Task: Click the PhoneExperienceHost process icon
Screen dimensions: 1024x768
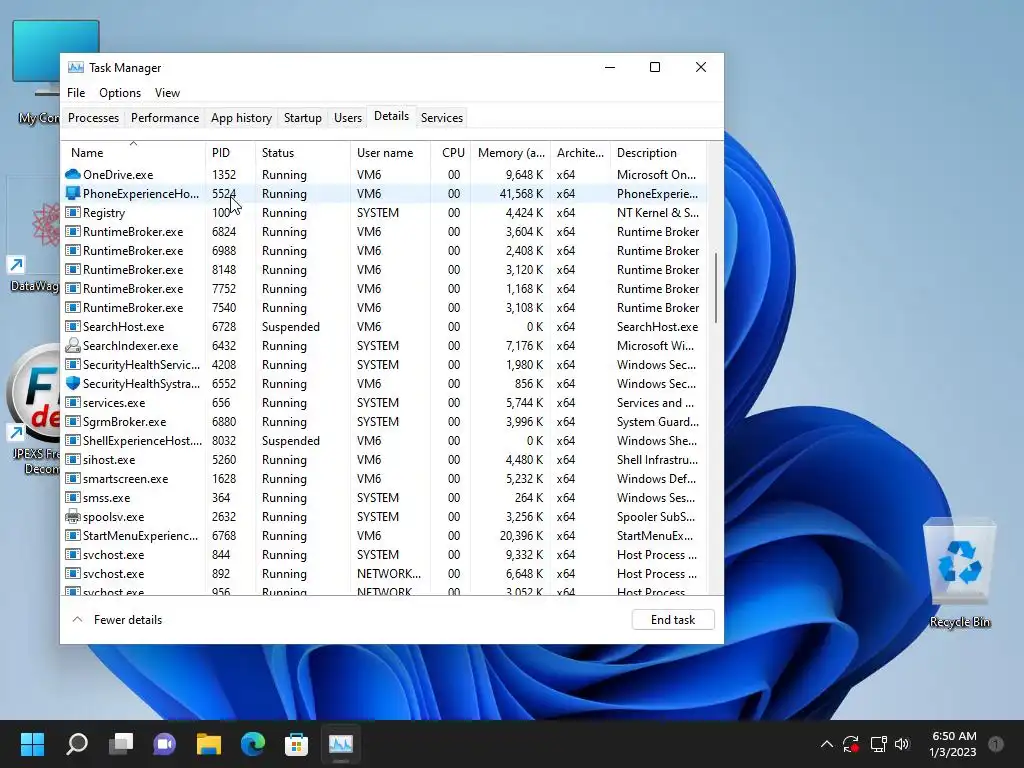Action: 72,193
